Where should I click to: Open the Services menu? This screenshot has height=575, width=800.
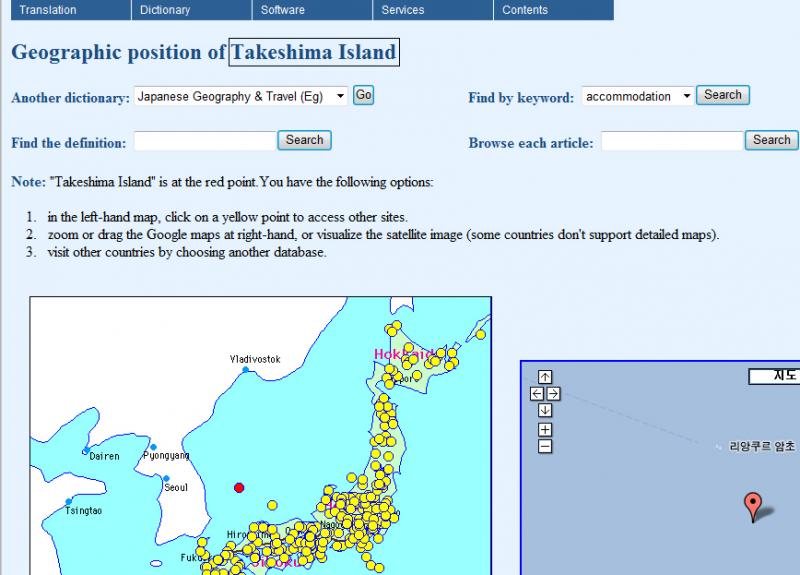[x=402, y=10]
